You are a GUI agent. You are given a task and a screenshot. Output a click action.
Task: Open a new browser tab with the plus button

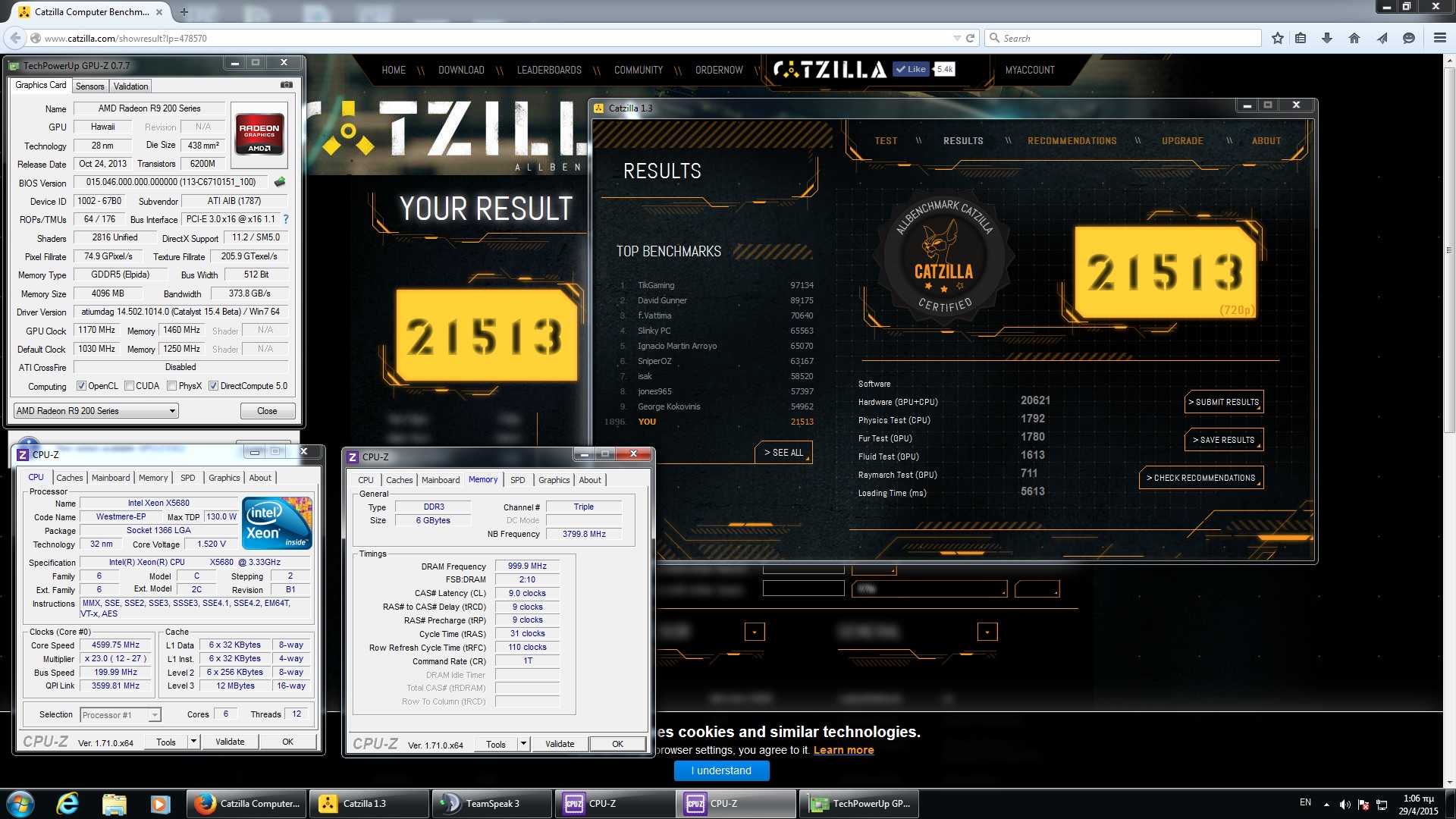coord(184,12)
